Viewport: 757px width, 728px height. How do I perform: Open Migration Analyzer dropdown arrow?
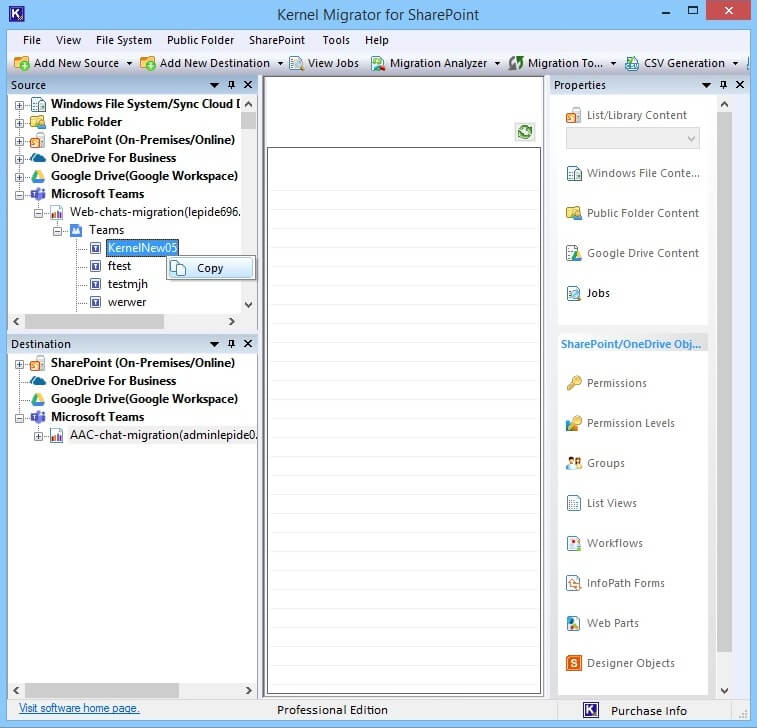tap(497, 64)
